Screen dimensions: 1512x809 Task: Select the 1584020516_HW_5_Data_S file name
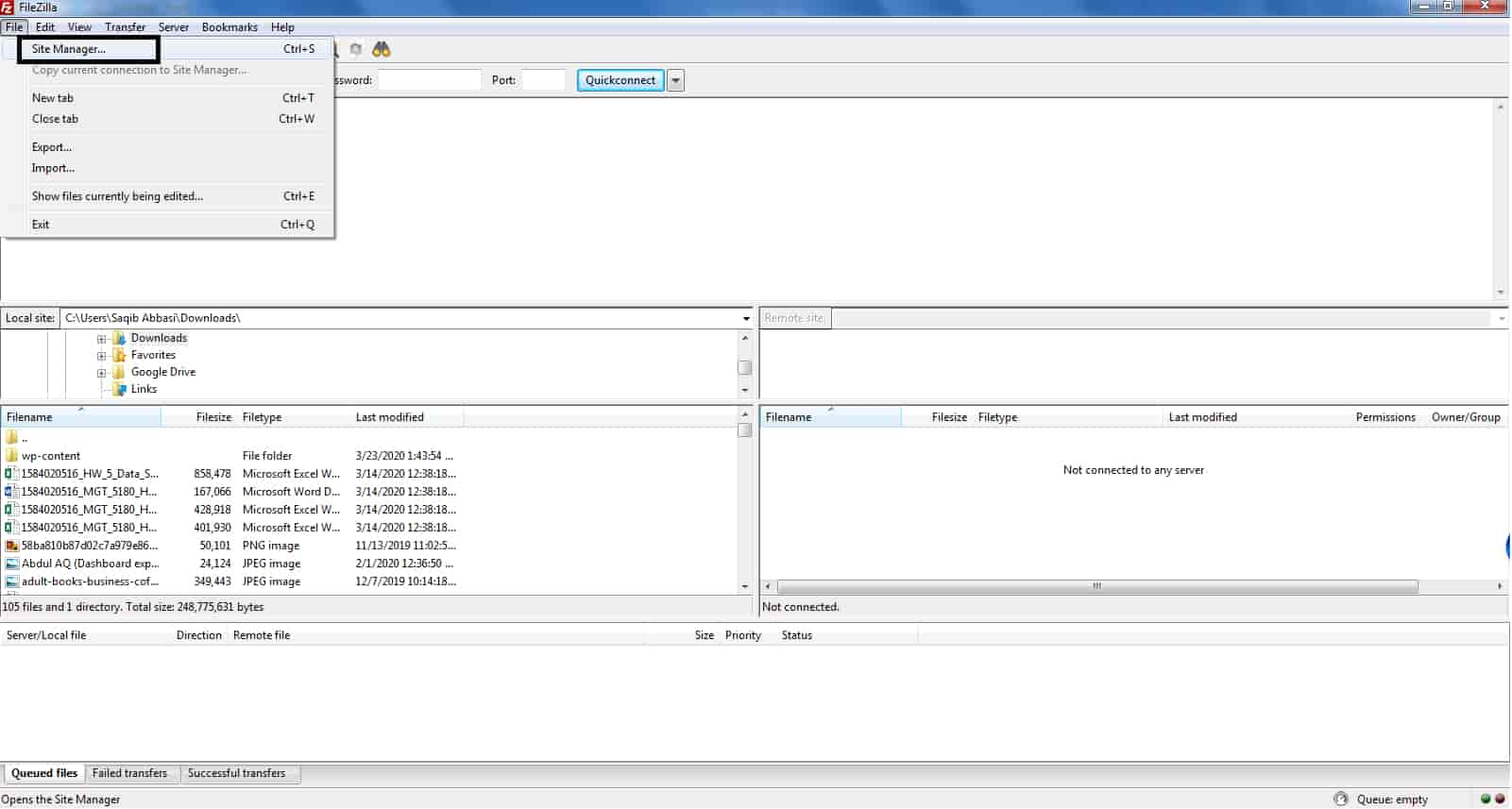tap(90, 473)
